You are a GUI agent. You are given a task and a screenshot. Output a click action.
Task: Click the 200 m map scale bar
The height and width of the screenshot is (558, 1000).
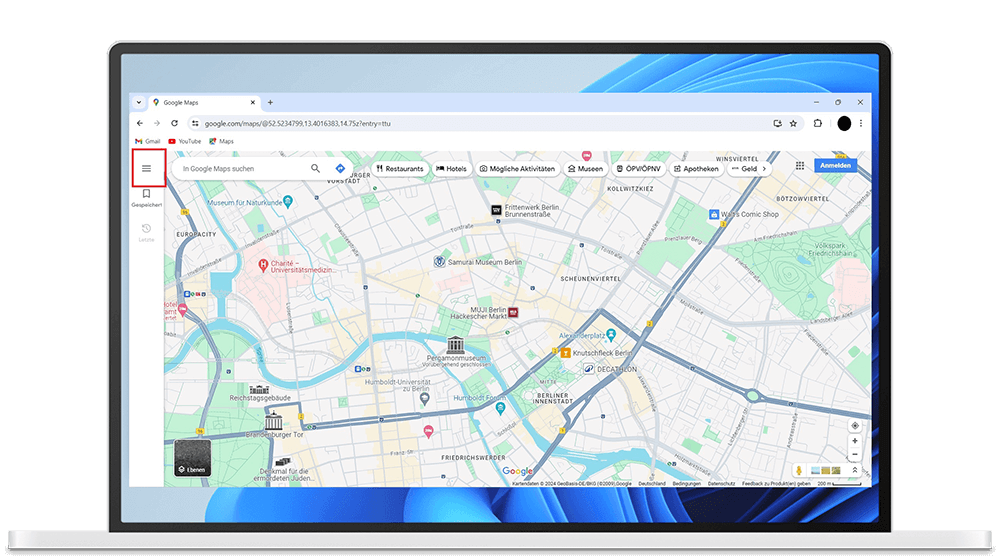(x=840, y=483)
